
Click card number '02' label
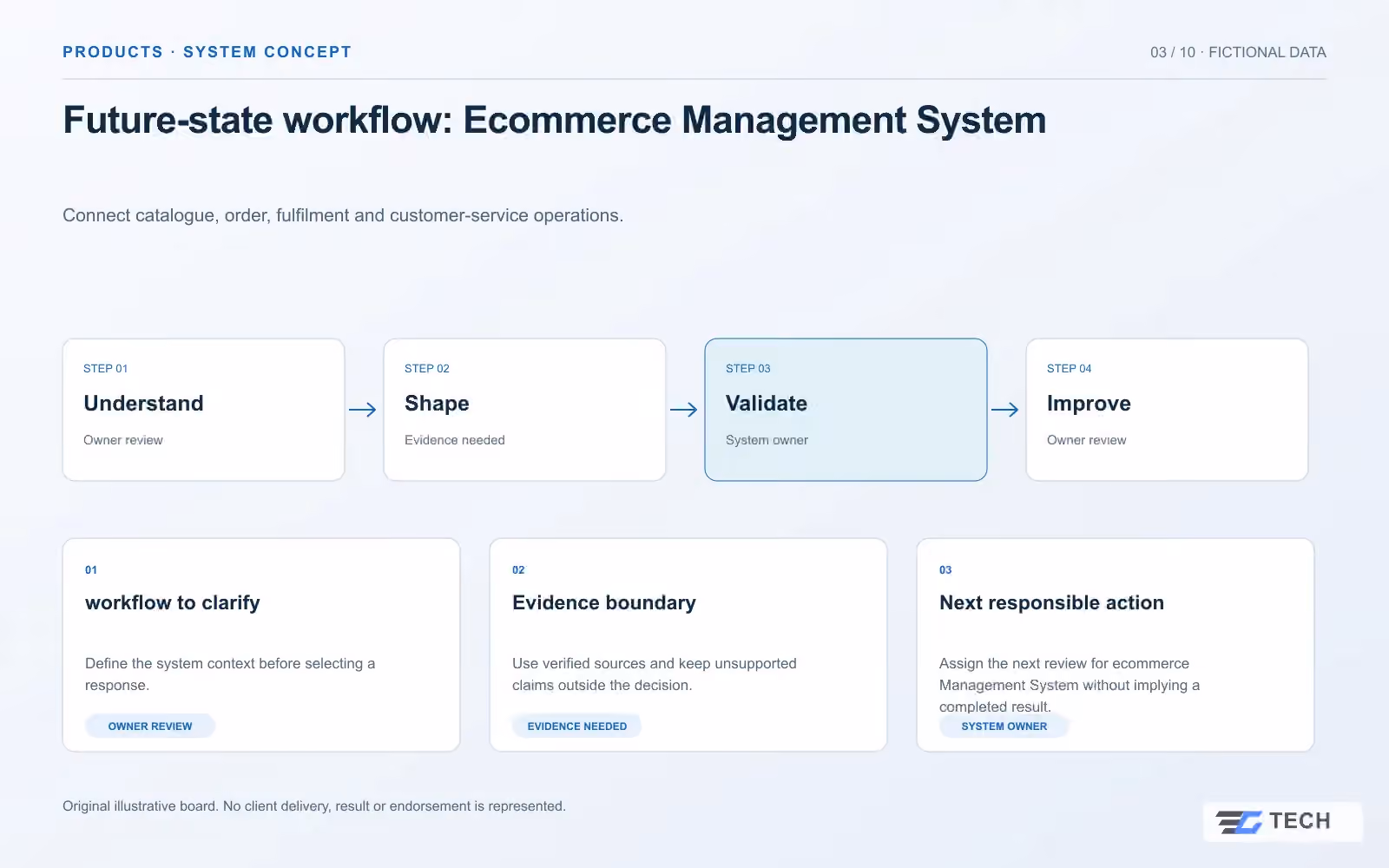click(518, 570)
